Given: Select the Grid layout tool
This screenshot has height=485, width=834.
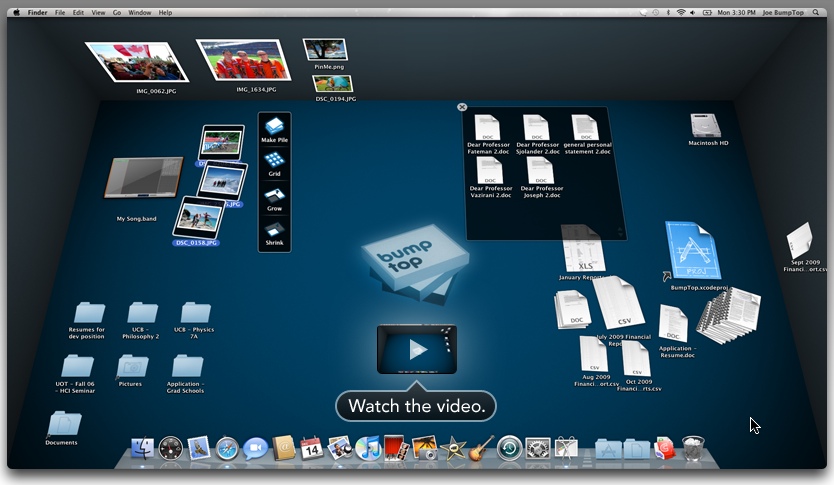Looking at the screenshot, I should click(274, 164).
